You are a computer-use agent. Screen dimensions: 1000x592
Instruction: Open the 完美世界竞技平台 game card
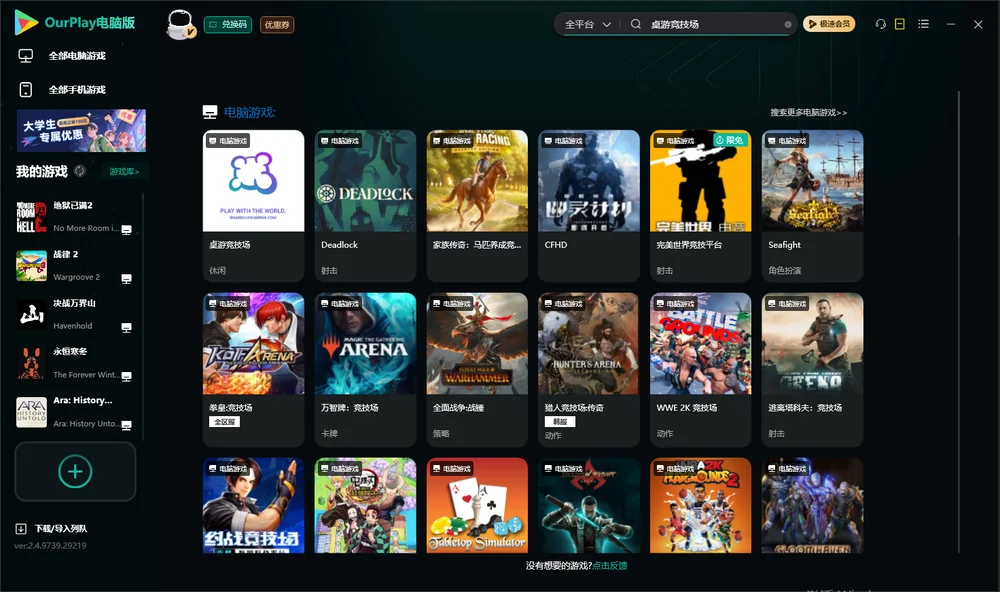[700, 205]
